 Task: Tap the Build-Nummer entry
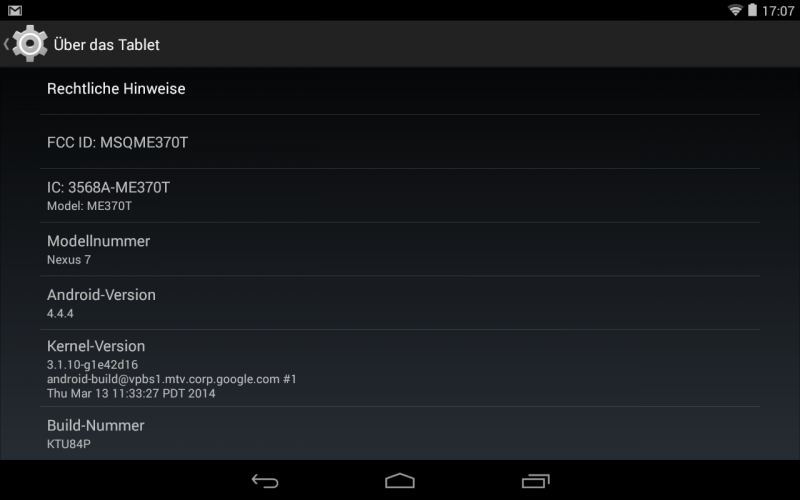point(400,433)
